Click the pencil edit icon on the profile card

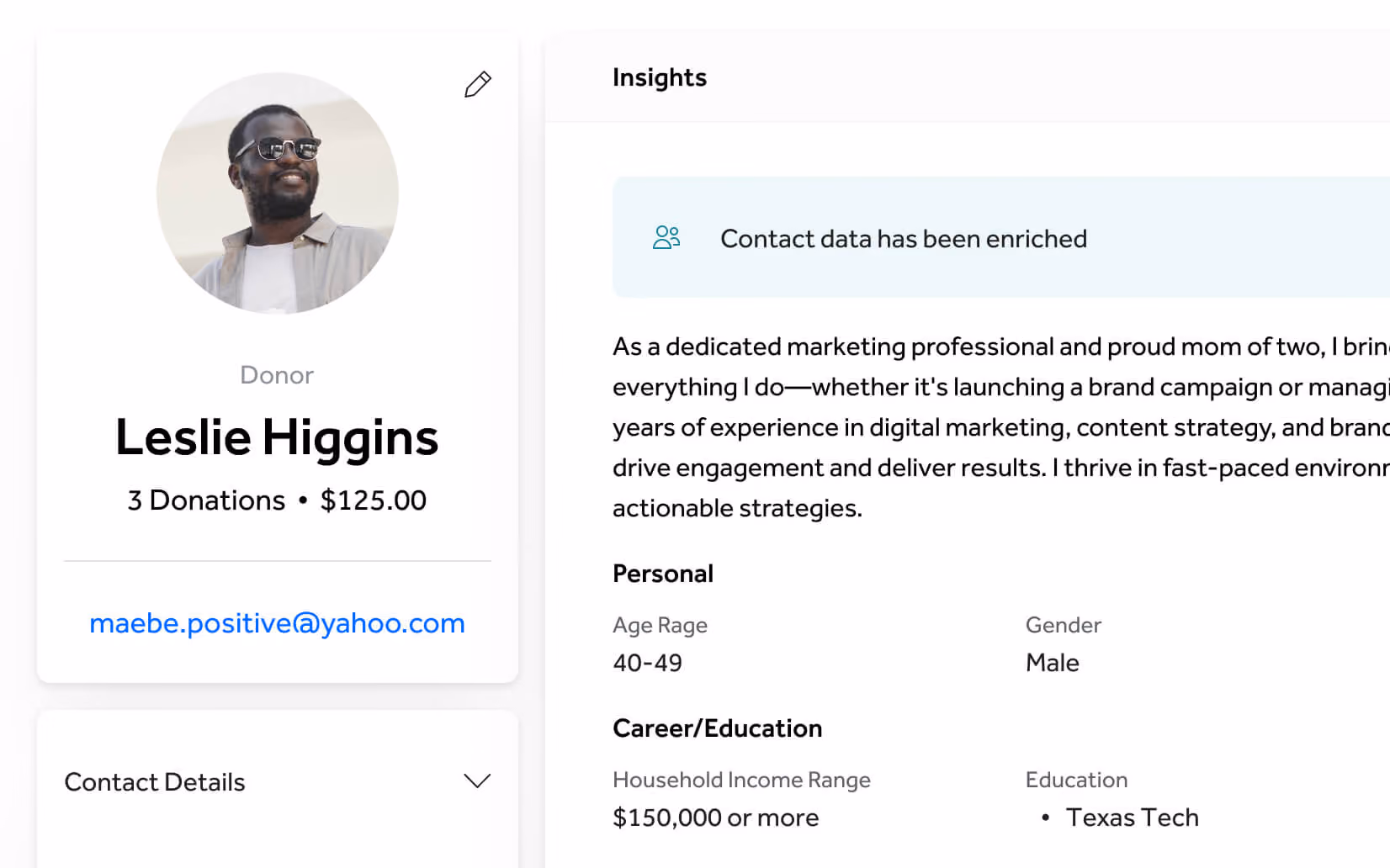coord(478,84)
